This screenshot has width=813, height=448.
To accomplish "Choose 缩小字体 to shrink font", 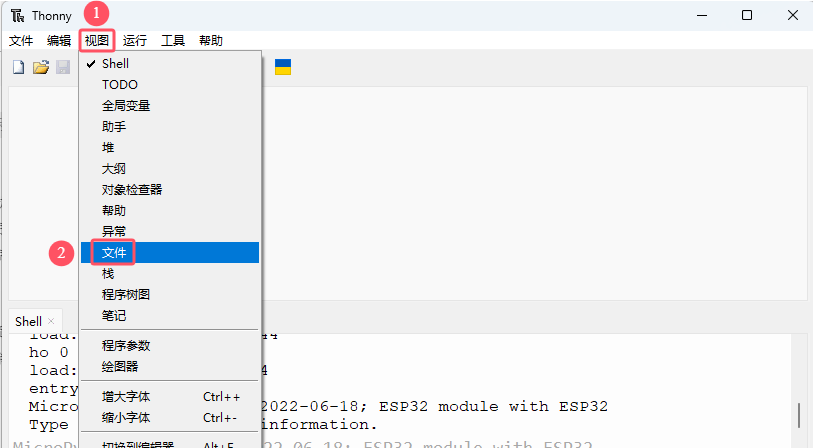I will (170, 417).
